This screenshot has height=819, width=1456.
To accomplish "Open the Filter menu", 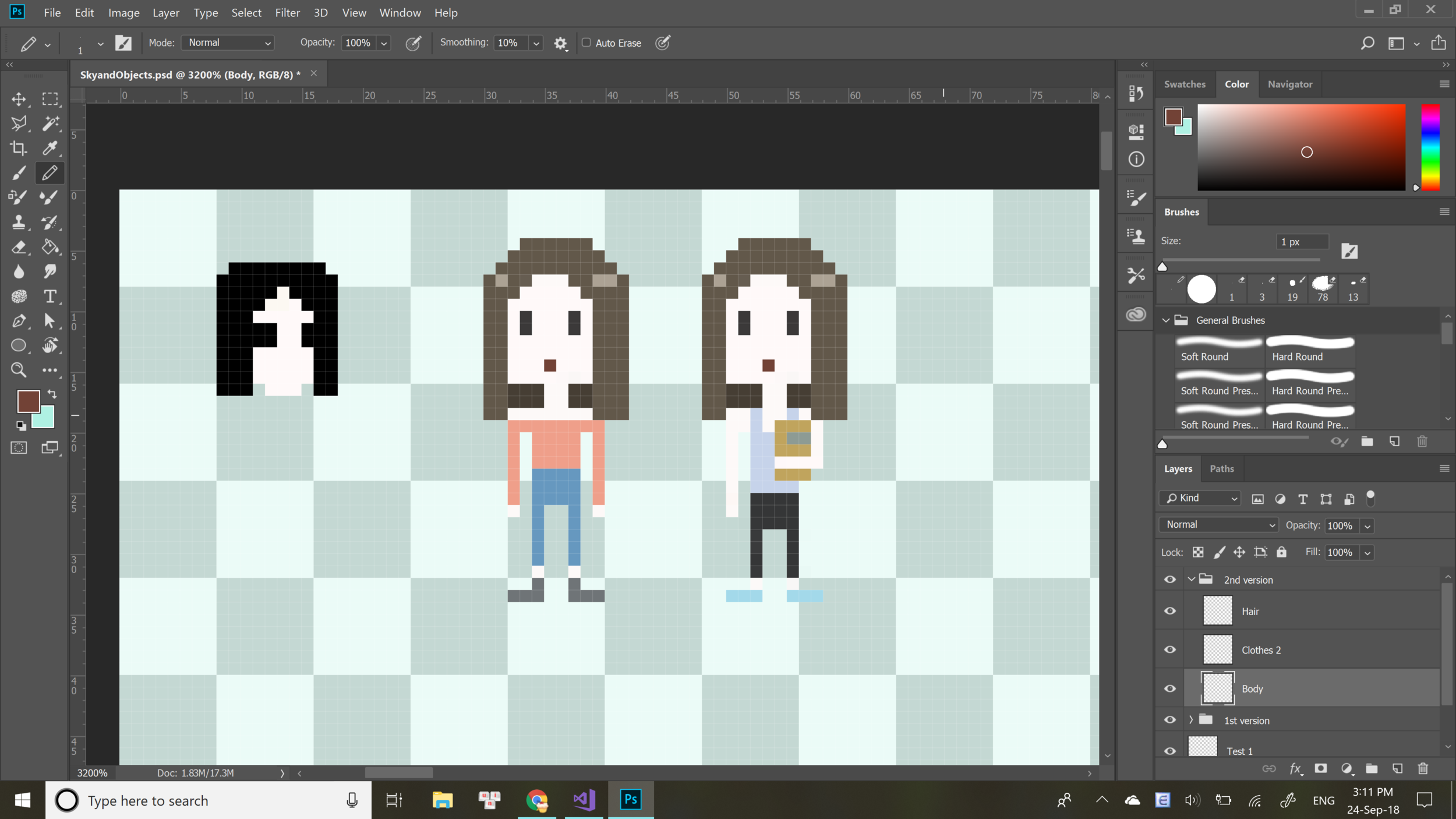I will coord(287,13).
